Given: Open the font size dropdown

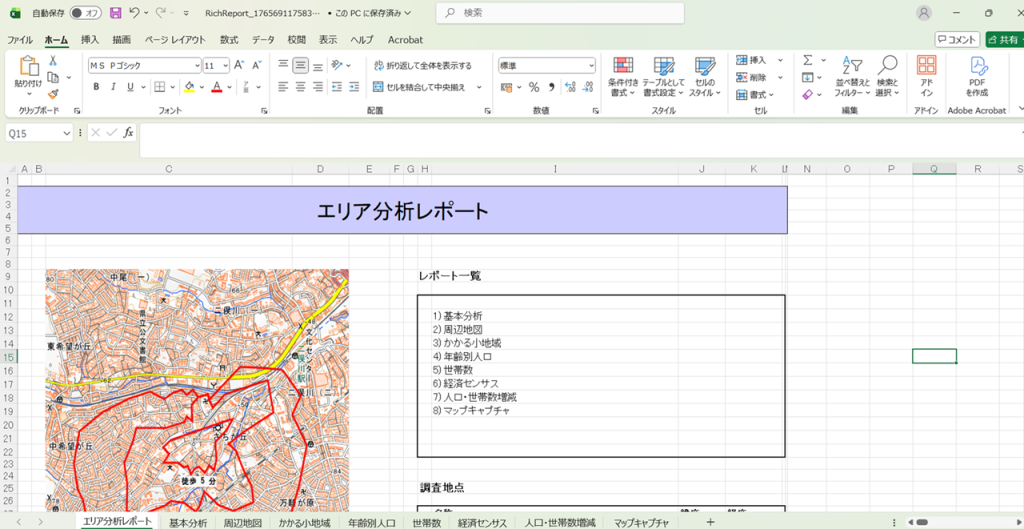Looking at the screenshot, I should tap(225, 65).
